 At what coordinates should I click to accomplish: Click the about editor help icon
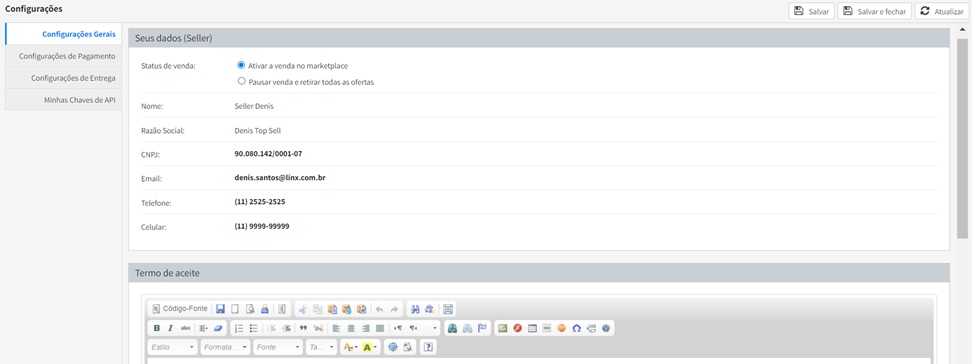pyautogui.click(x=428, y=347)
